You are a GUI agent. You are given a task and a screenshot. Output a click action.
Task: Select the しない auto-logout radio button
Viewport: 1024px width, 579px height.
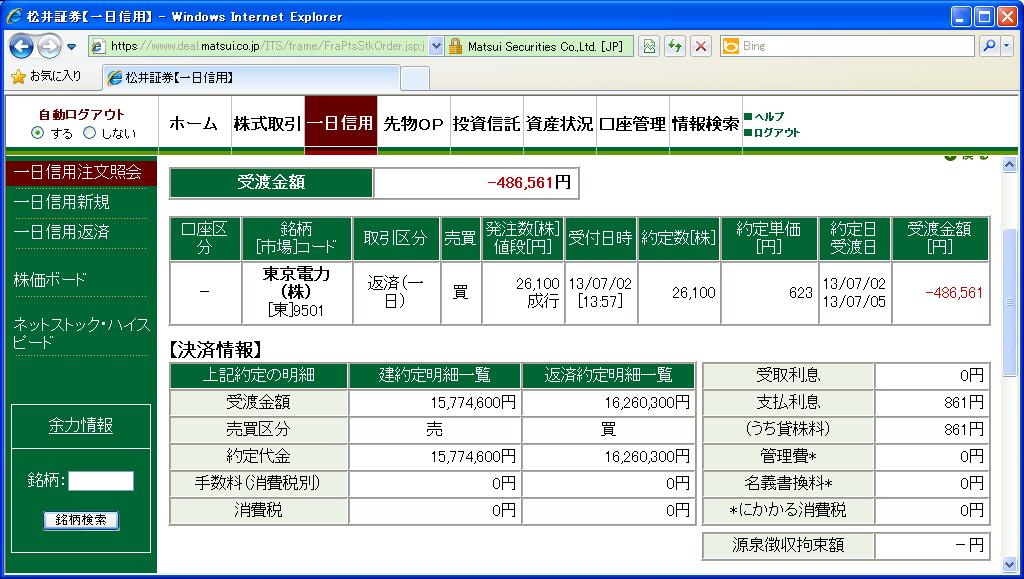[89, 133]
